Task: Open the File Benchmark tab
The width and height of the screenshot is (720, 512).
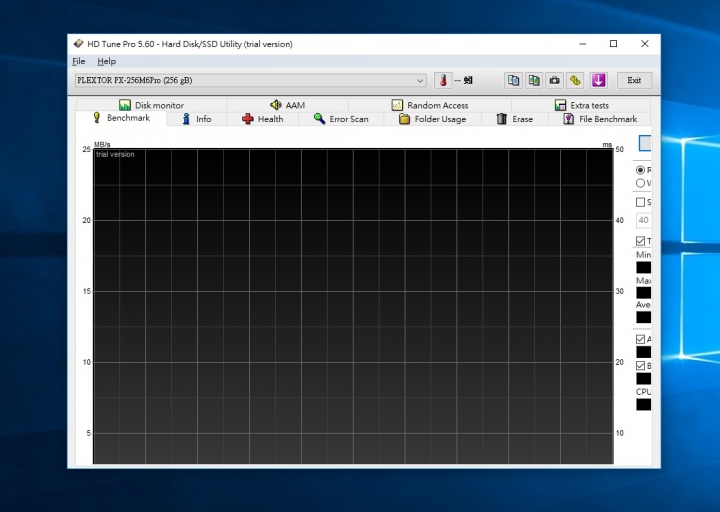Action: (600, 119)
